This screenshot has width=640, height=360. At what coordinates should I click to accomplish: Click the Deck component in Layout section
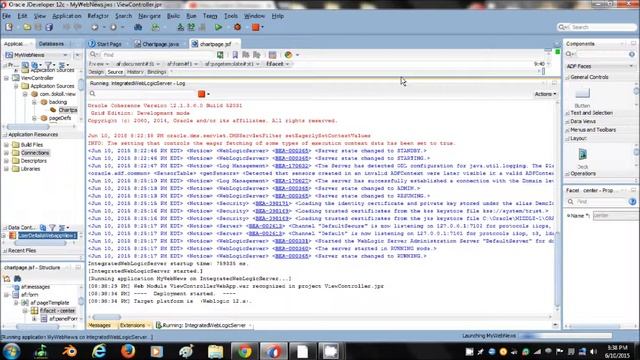[x=582, y=158]
